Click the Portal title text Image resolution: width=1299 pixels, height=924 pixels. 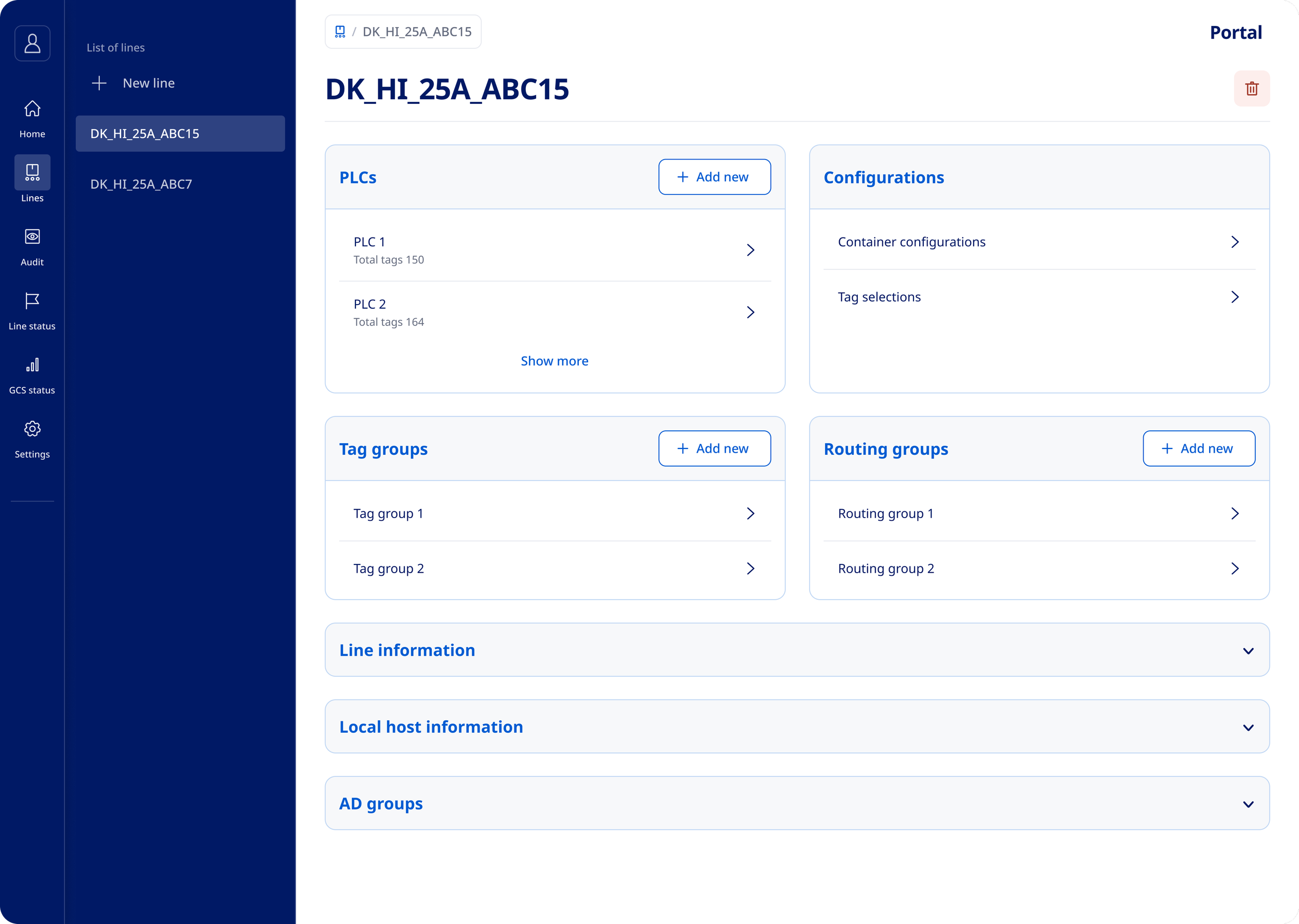click(x=1235, y=32)
